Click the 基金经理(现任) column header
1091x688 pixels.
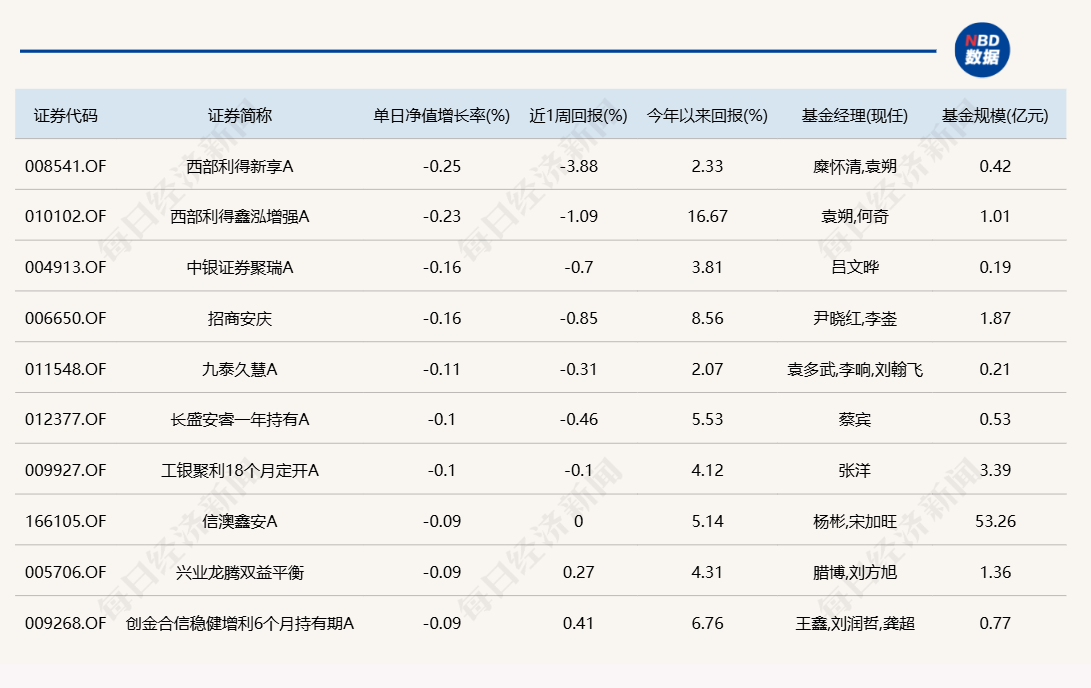855,115
